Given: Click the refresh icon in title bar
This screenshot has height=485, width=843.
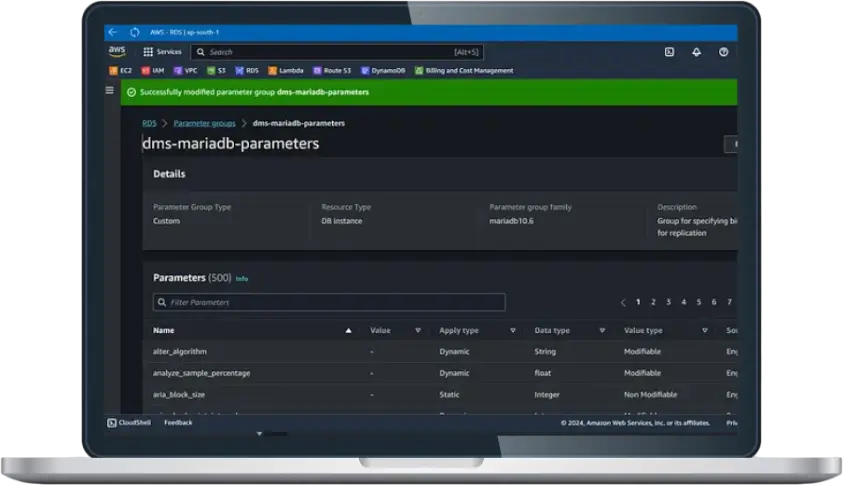Looking at the screenshot, I should tap(134, 32).
